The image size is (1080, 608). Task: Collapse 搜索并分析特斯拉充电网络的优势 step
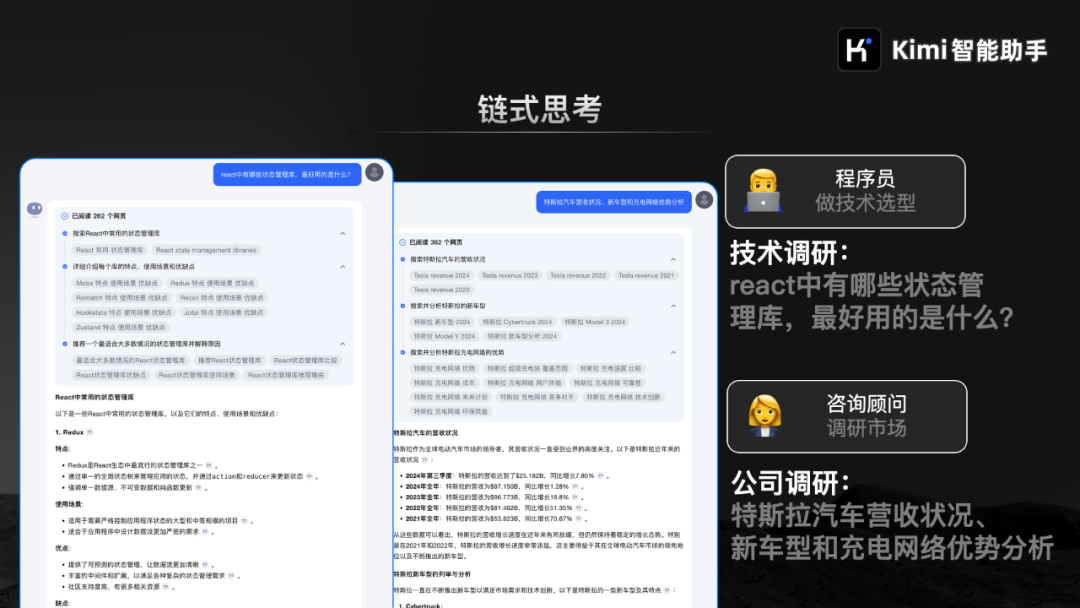point(673,353)
